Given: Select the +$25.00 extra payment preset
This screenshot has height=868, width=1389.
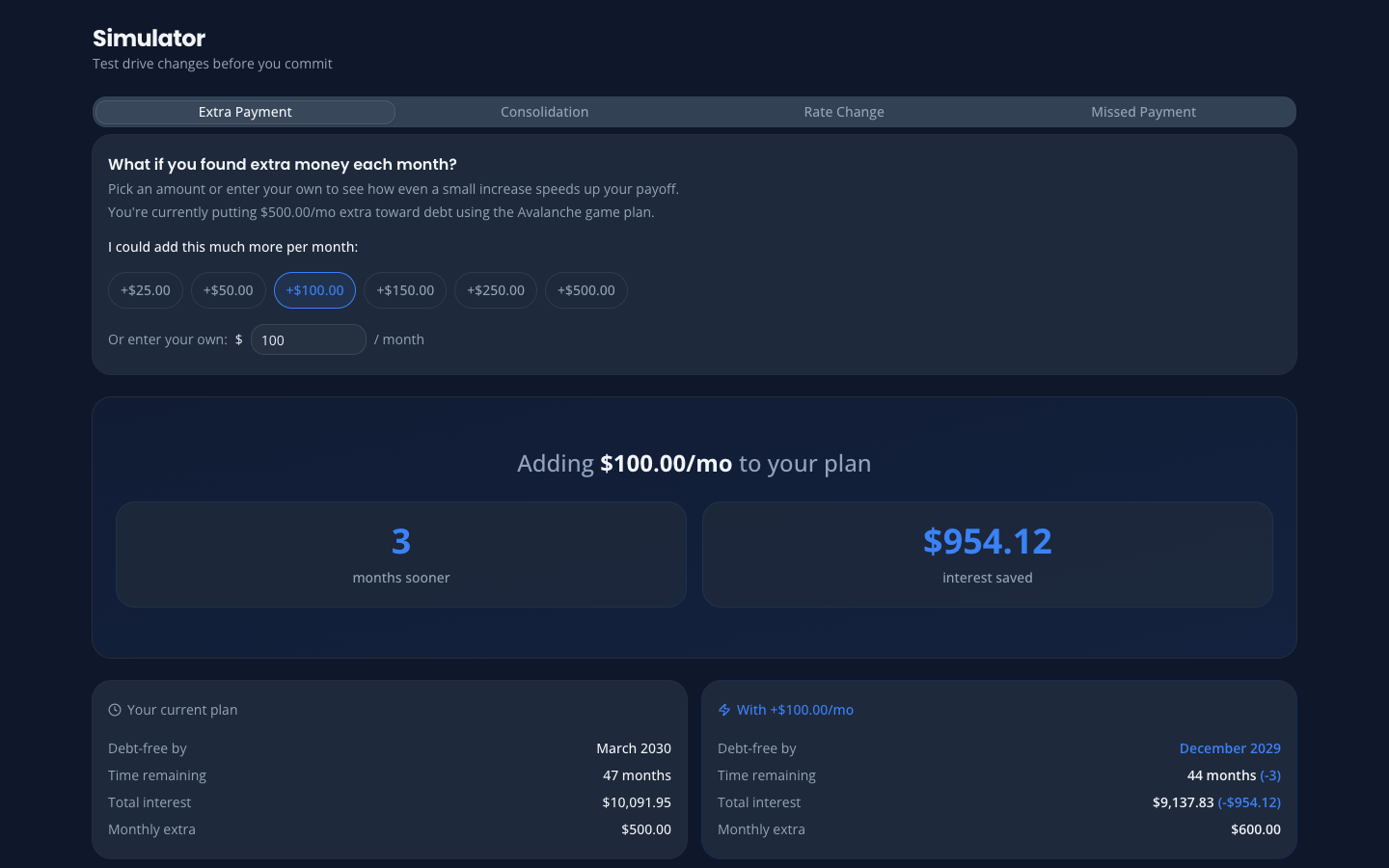Looking at the screenshot, I should coord(145,289).
